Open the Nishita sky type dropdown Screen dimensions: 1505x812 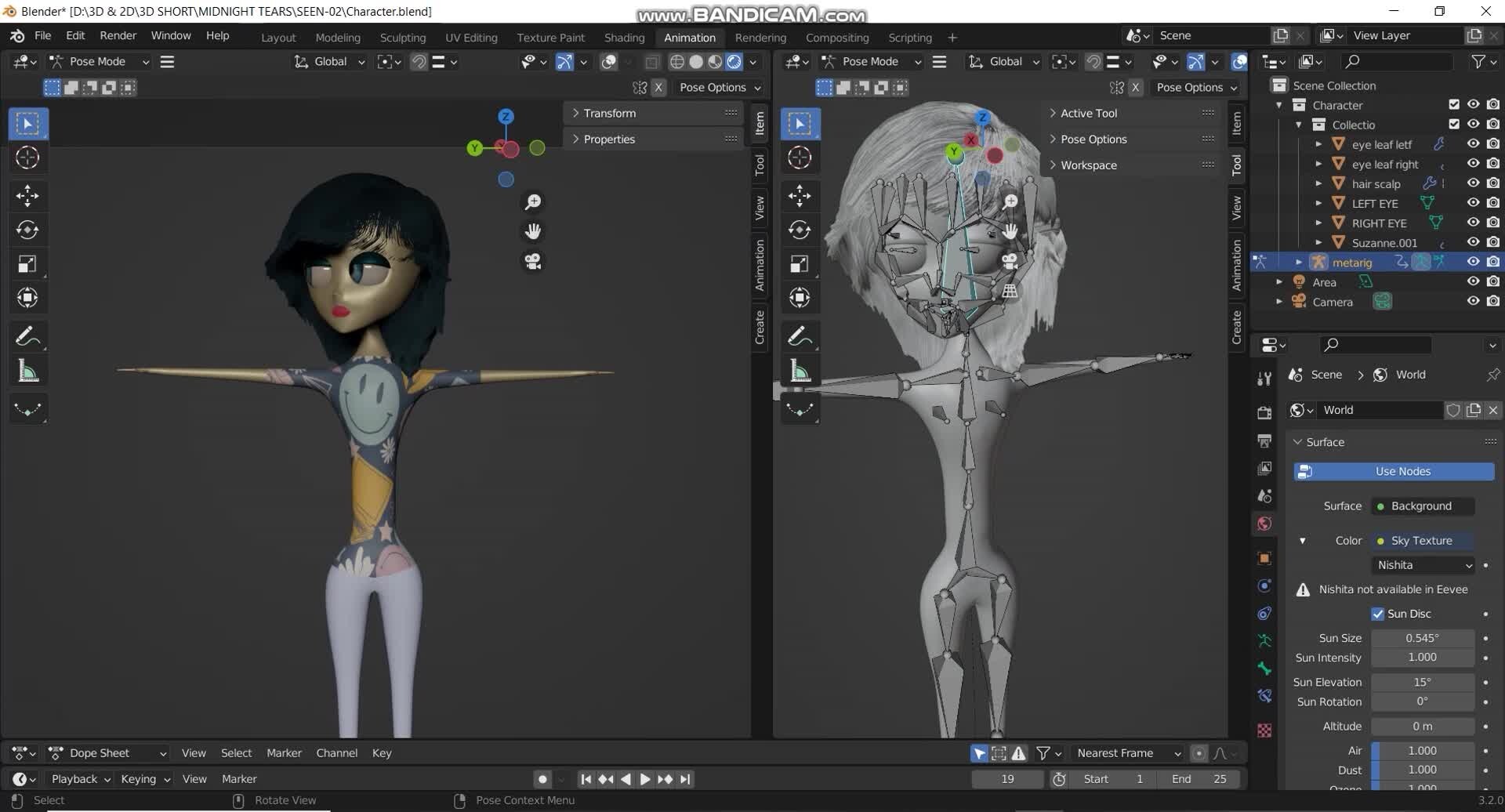(1423, 564)
